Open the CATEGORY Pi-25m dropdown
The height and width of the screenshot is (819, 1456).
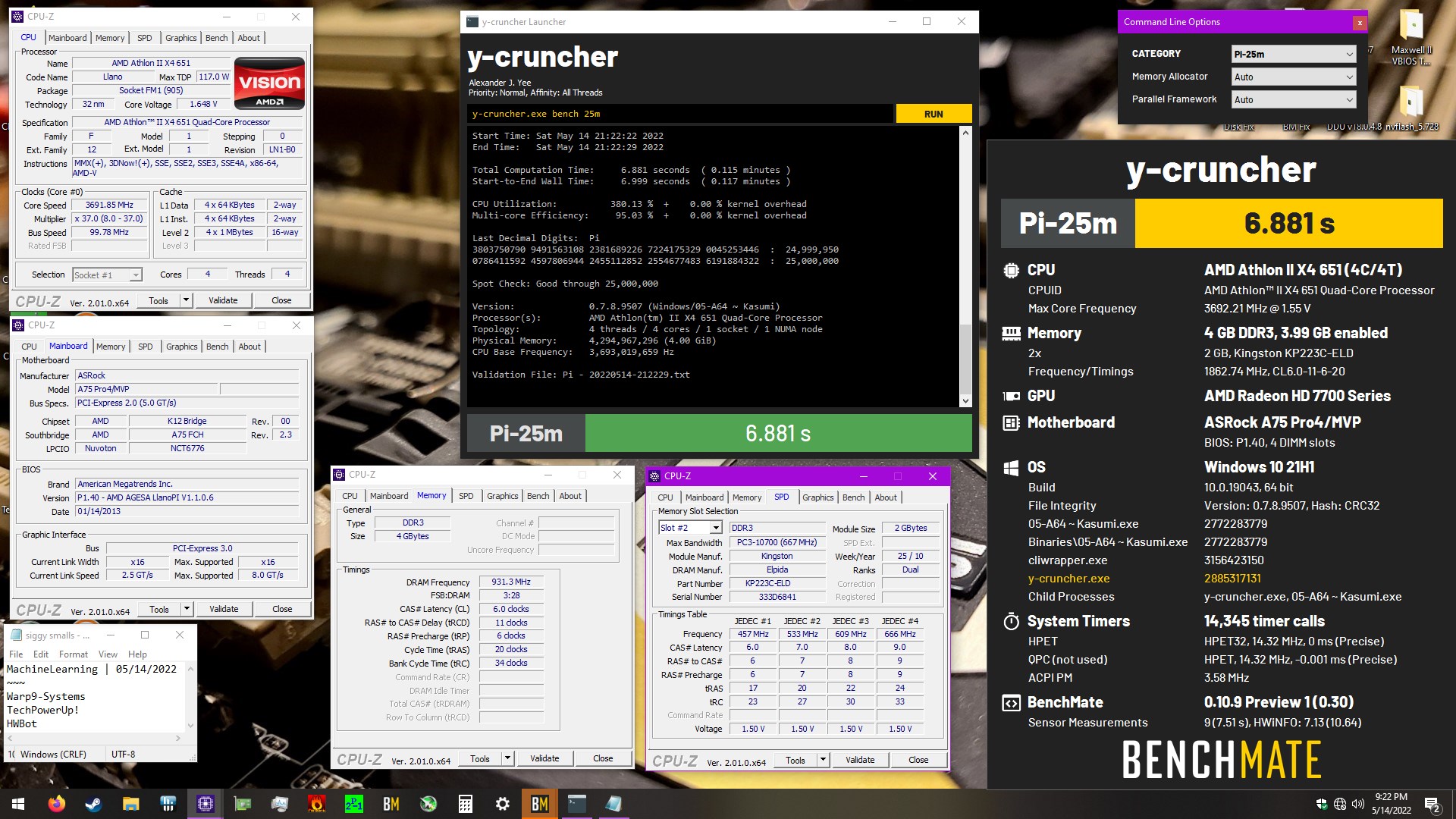1294,54
